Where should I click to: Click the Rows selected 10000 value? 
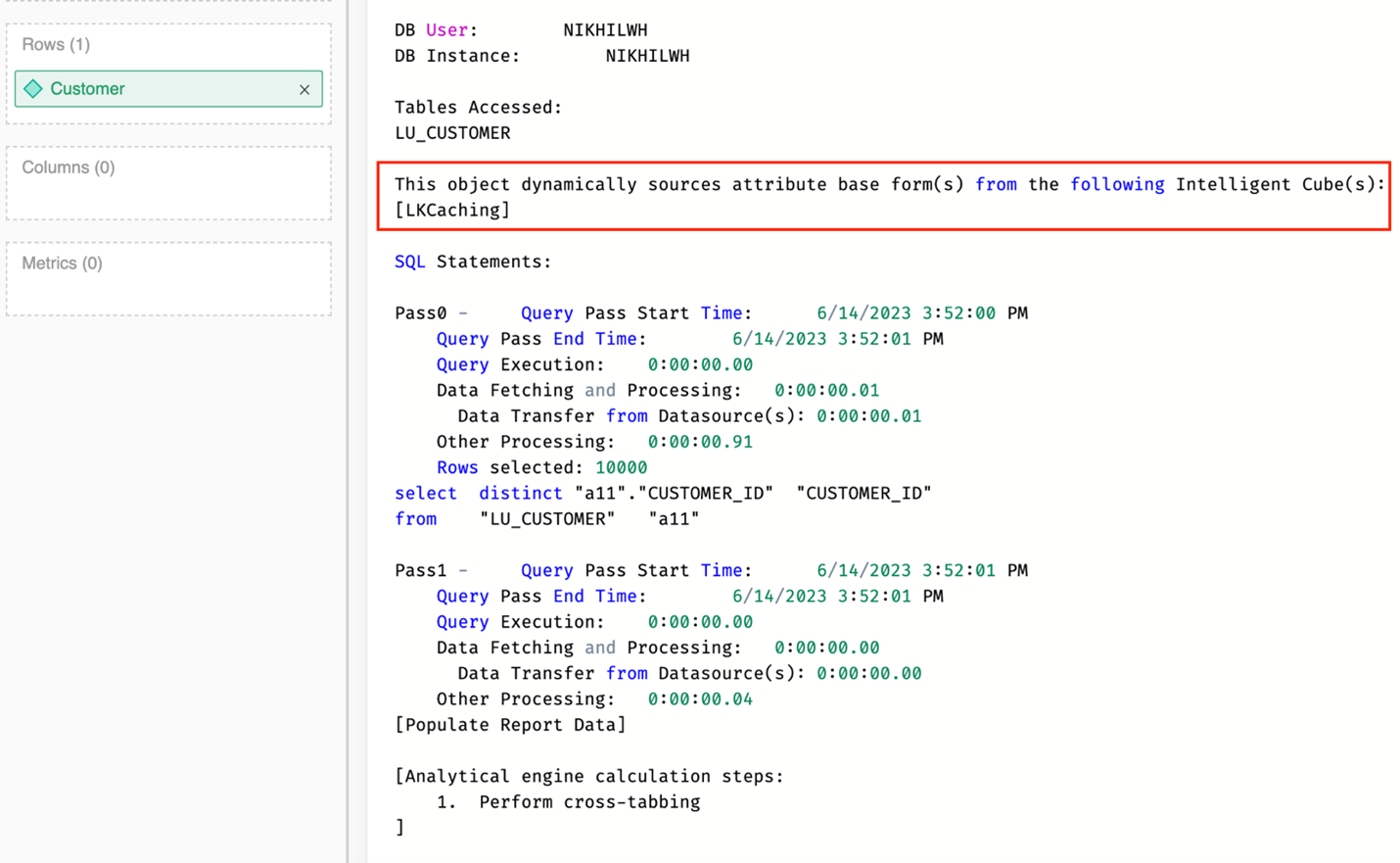(621, 467)
